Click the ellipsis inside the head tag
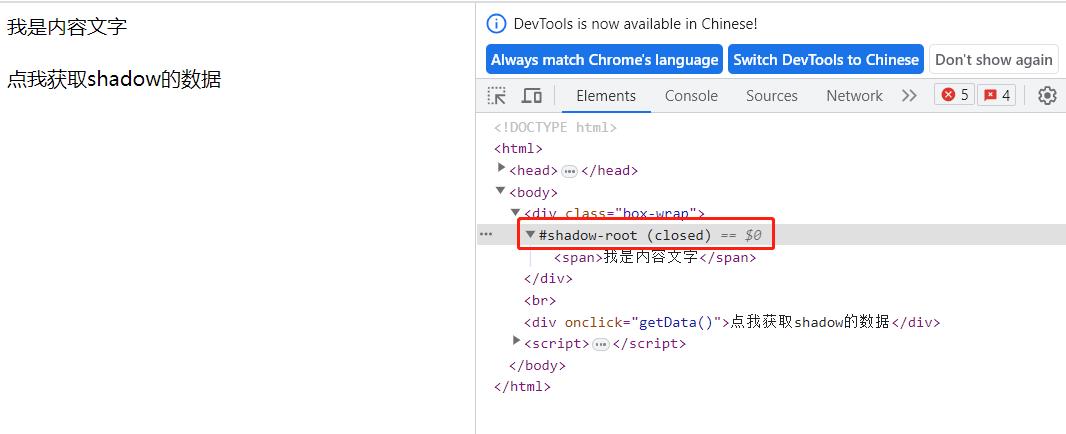 click(570, 171)
